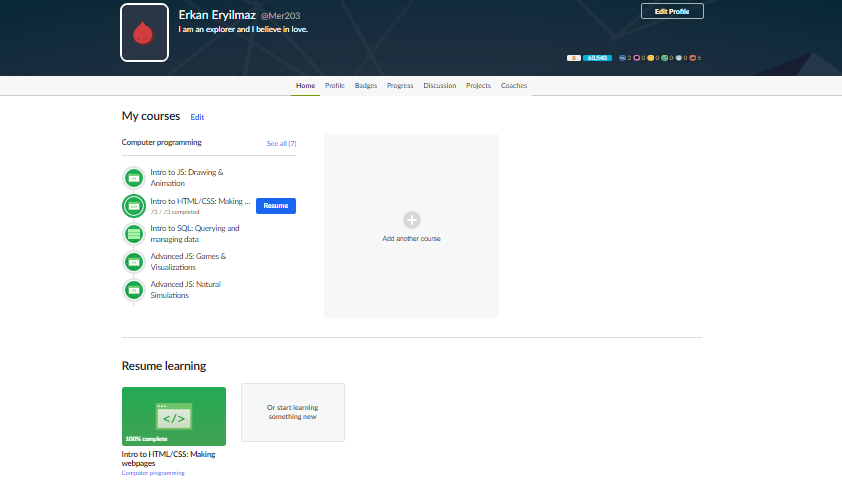Image resolution: width=842 pixels, height=504 pixels.
Task: Click the Edit link beside My courses
Action: (x=197, y=117)
